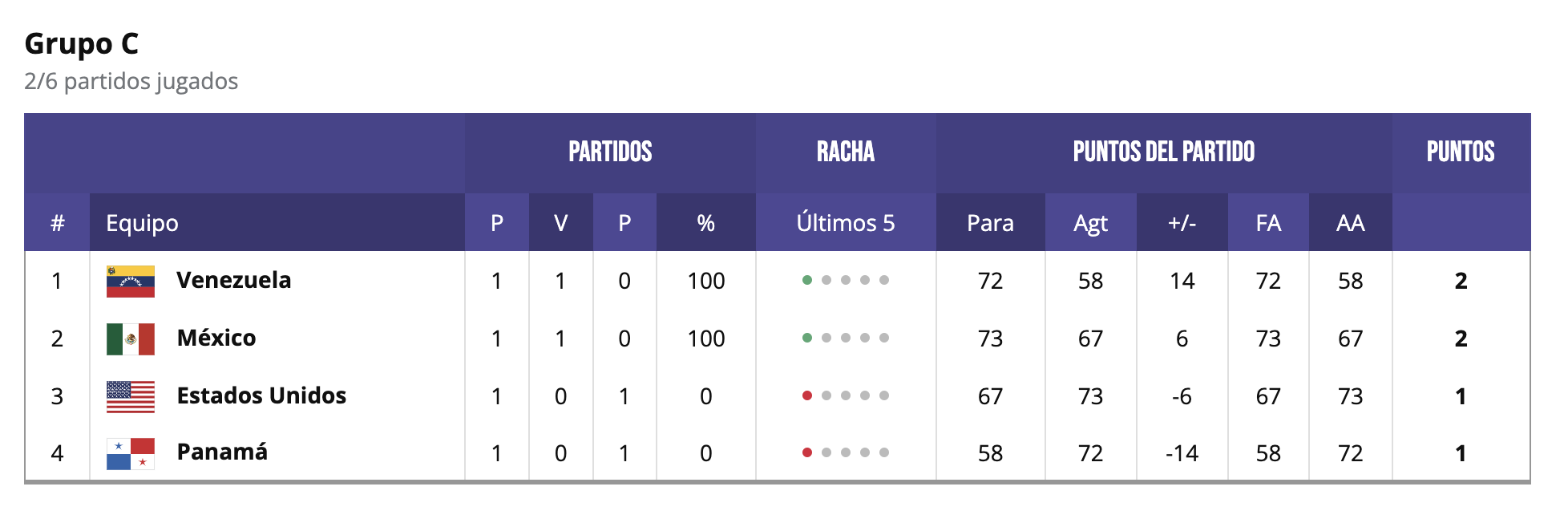Click Panamá's red loss streak dot
The width and height of the screenshot is (1568, 523).
[x=807, y=453]
